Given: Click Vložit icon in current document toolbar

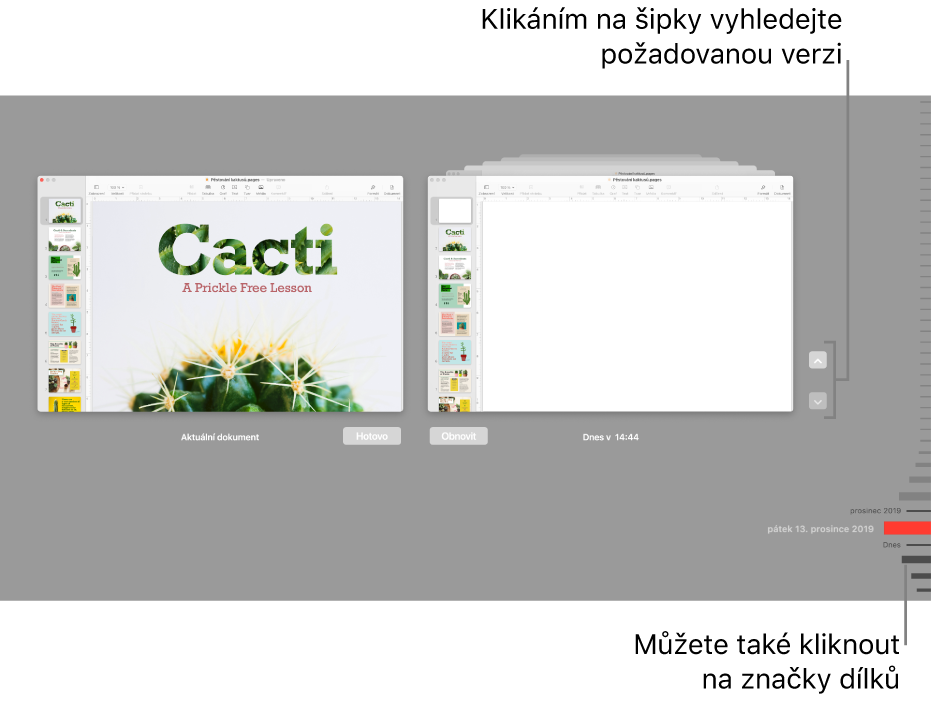Looking at the screenshot, I should pyautogui.click(x=191, y=189).
